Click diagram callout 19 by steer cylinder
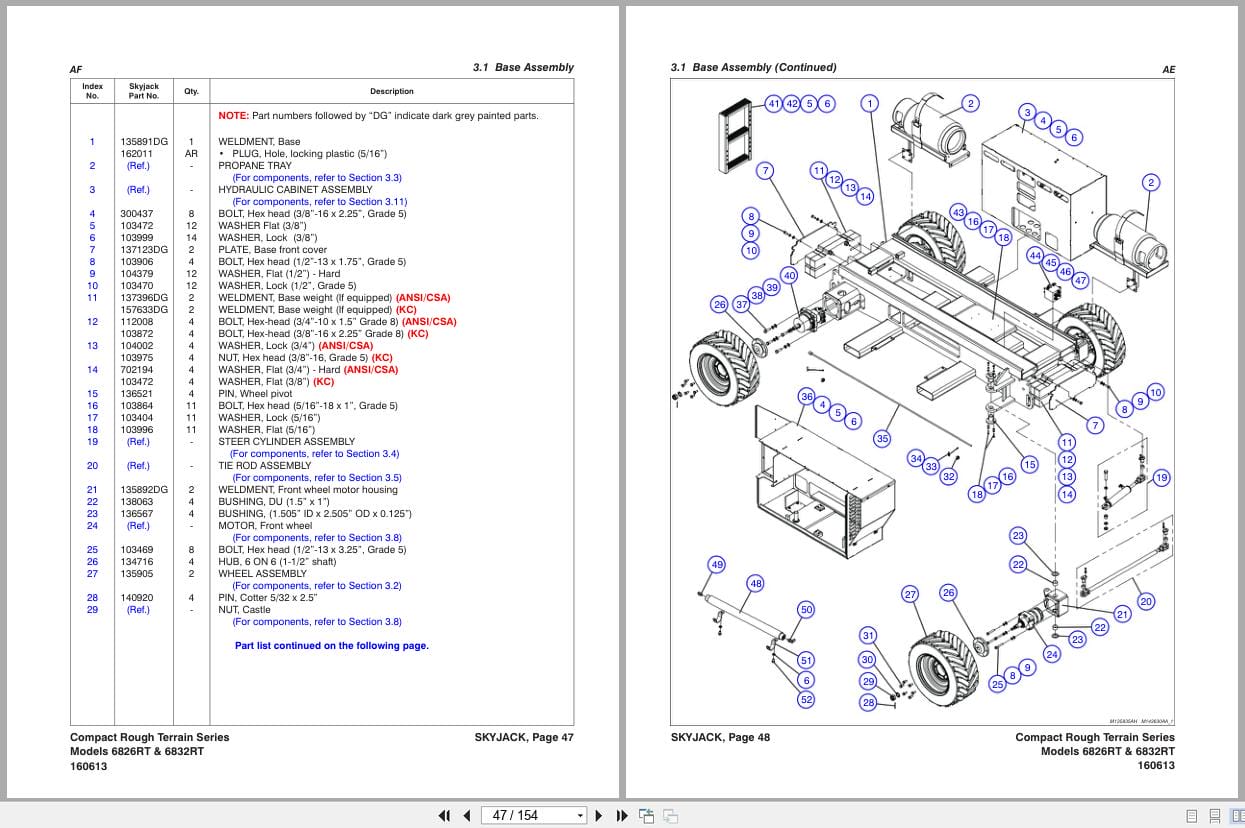This screenshot has height=828, width=1245. (x=1161, y=478)
